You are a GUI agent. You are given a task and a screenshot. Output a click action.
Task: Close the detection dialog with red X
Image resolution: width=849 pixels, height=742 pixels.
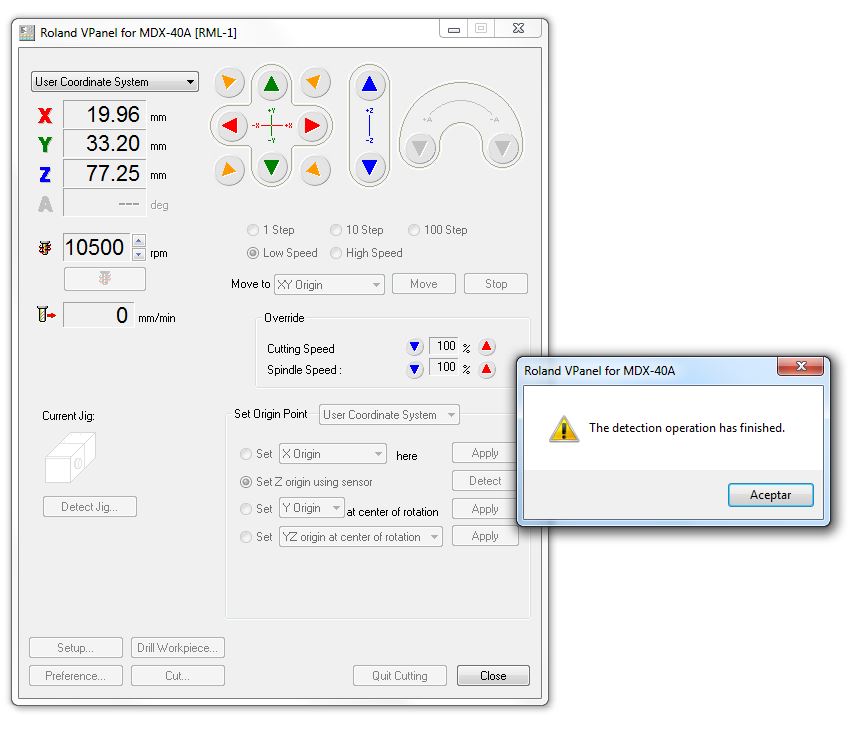coord(800,366)
